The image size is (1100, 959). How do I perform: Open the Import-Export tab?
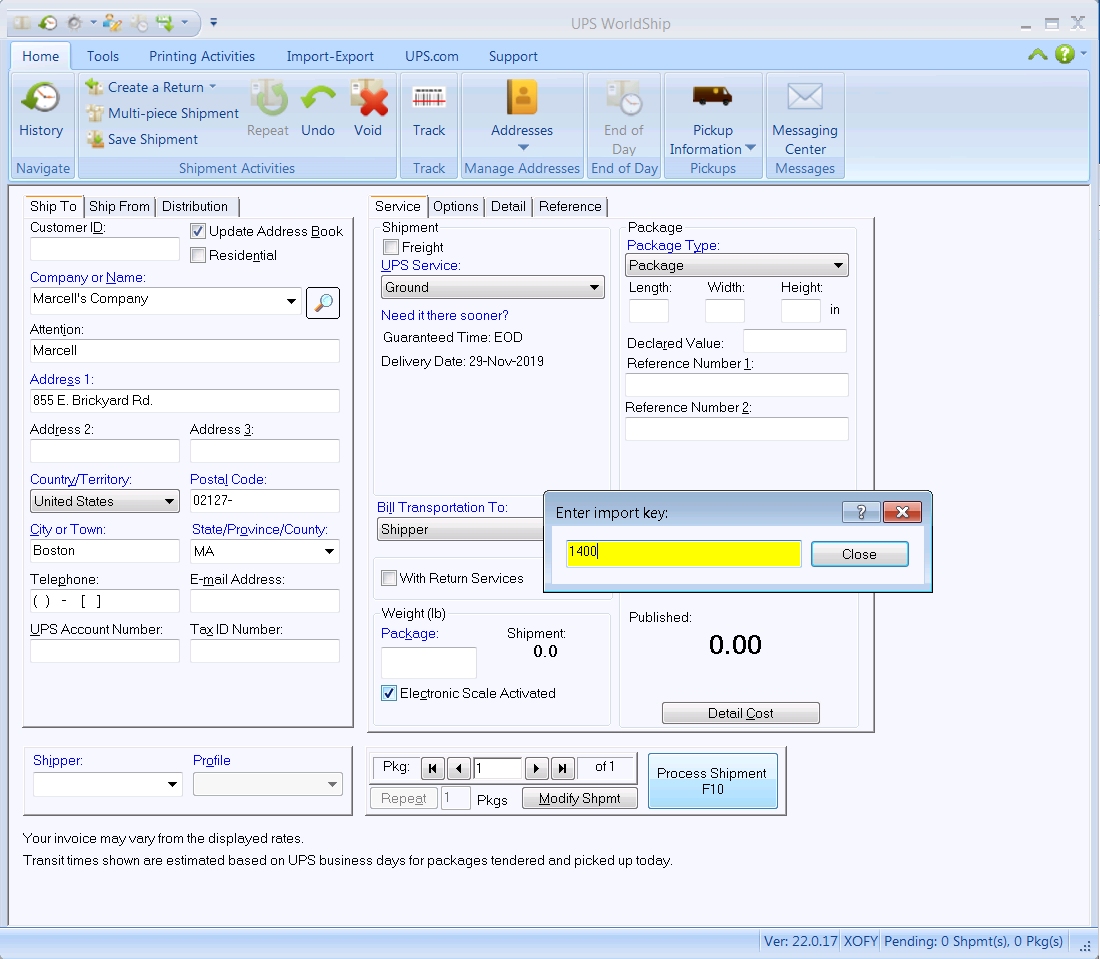click(330, 56)
